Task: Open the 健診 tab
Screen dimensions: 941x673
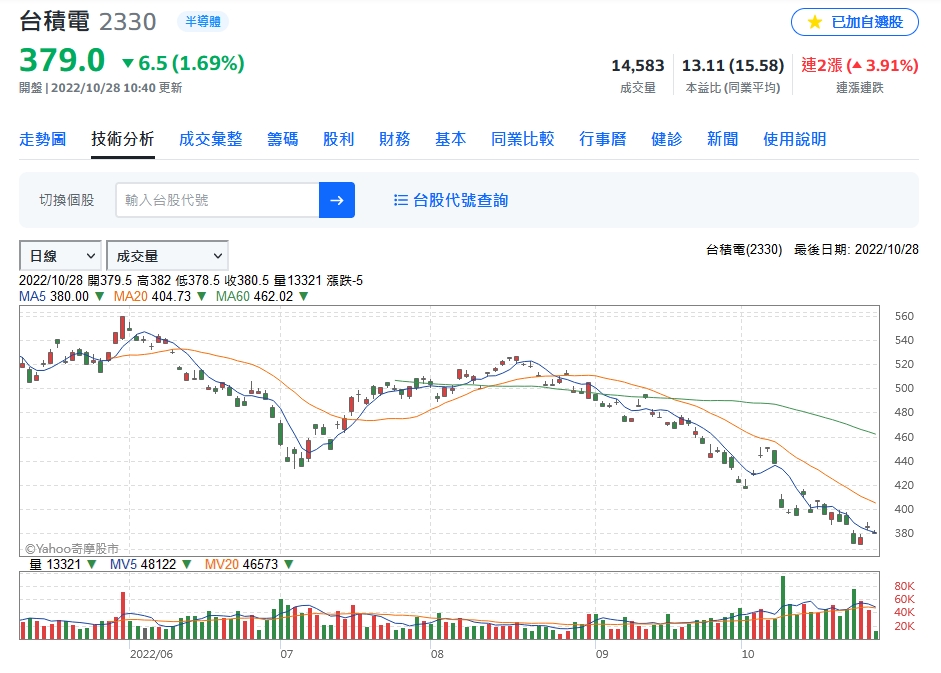Action: (667, 139)
